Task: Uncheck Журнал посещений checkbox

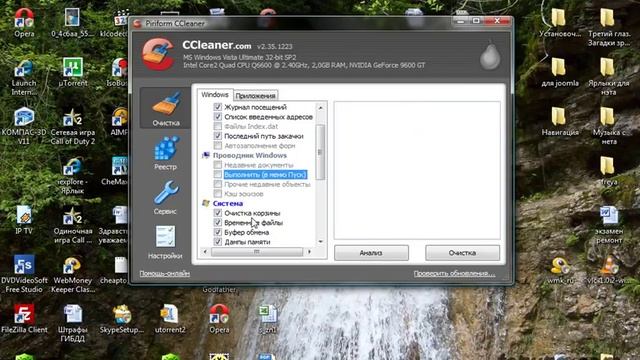Action: (x=218, y=107)
